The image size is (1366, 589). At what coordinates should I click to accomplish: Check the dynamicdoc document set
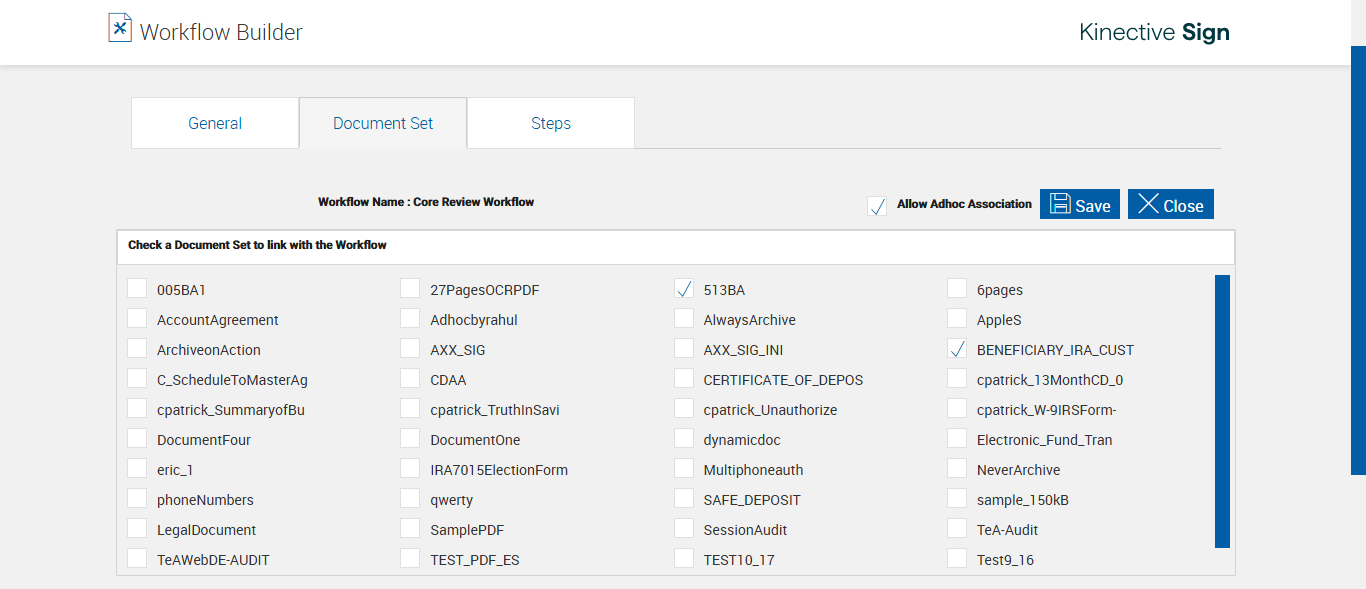coord(684,439)
